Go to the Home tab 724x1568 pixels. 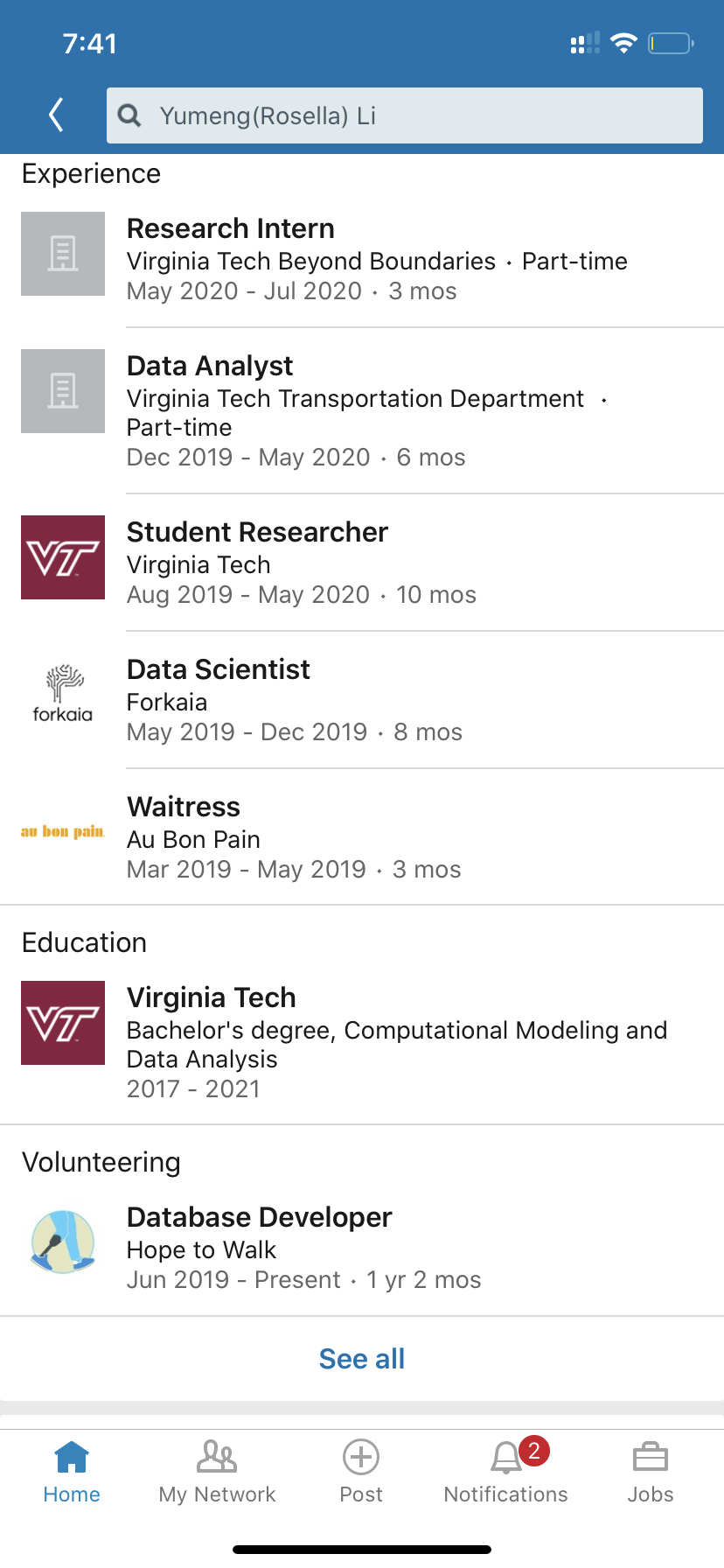72,1472
